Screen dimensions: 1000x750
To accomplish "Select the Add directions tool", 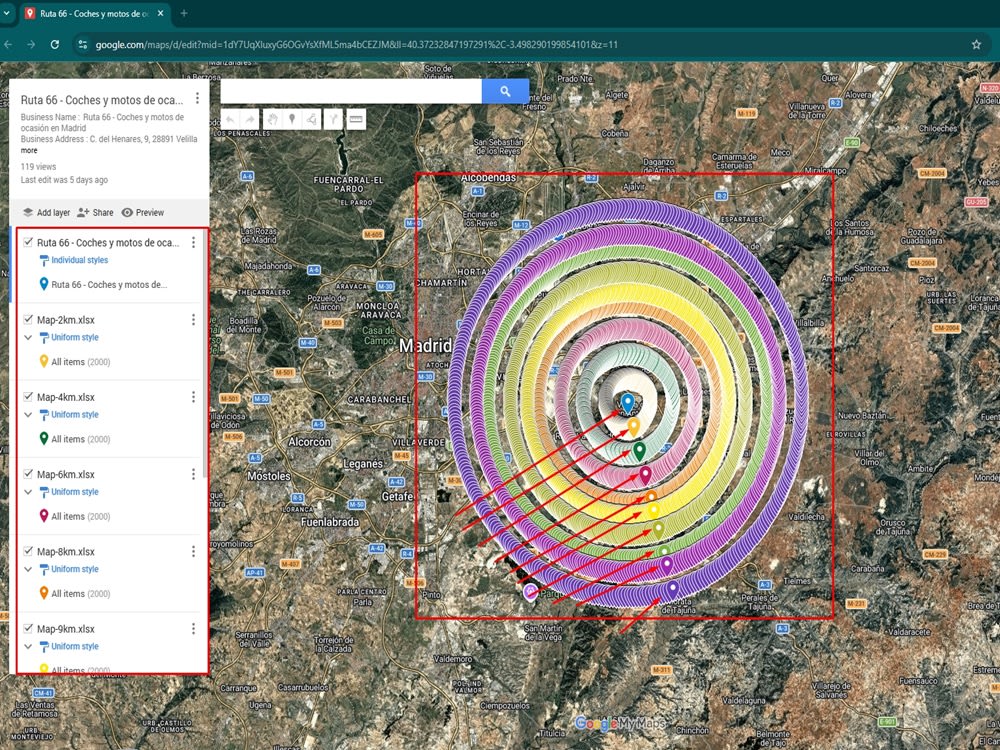I will click(x=333, y=119).
